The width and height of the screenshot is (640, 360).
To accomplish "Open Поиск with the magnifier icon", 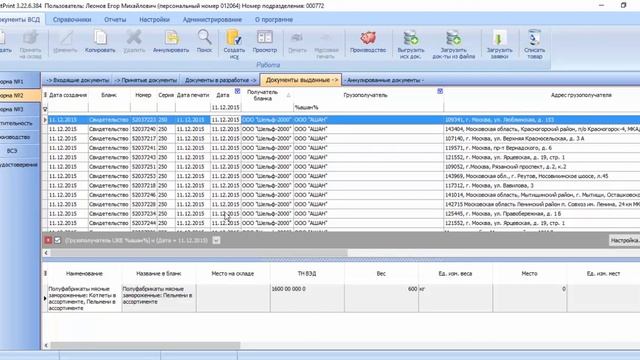I will point(204,37).
